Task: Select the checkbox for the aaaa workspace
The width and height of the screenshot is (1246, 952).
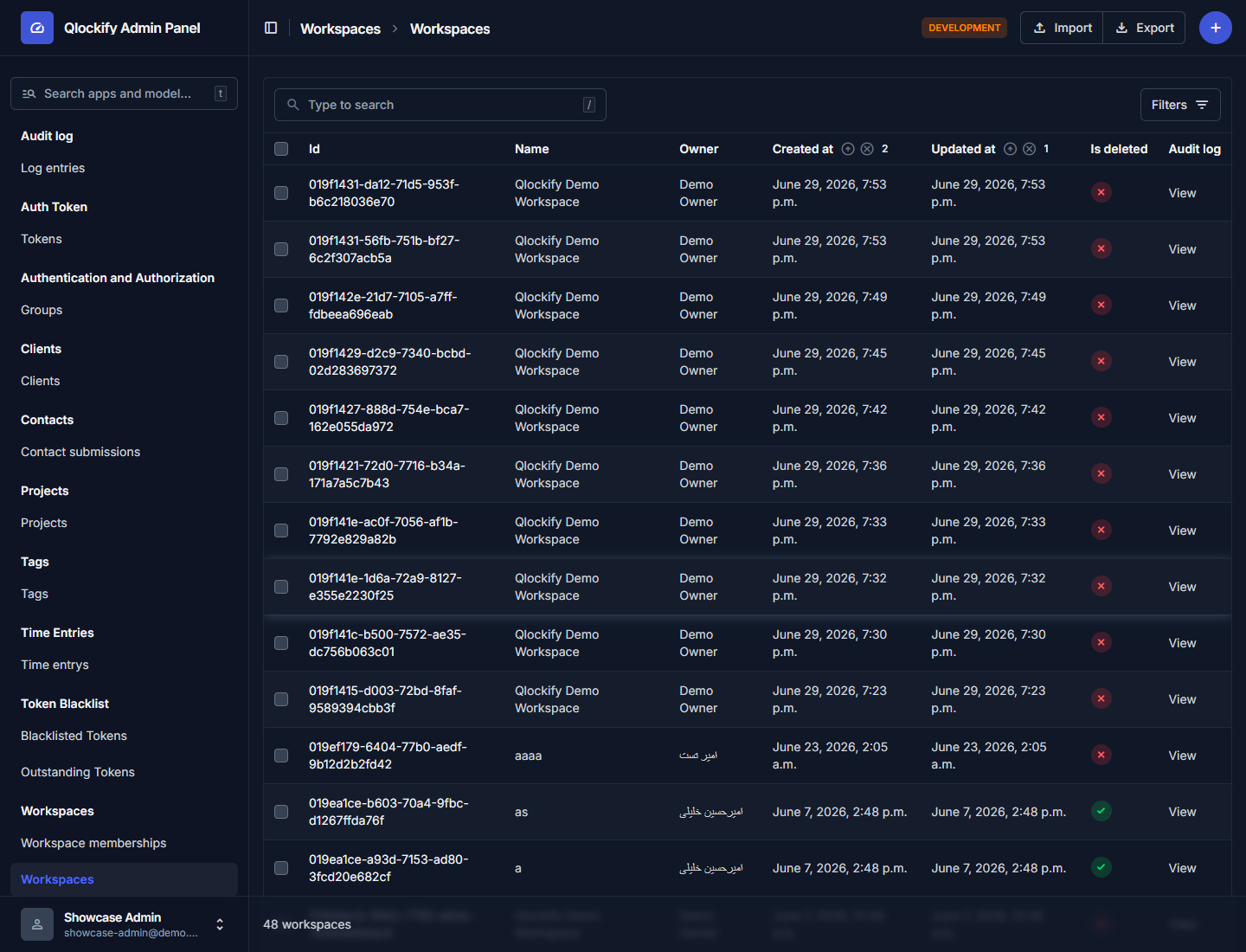Action: (x=281, y=756)
